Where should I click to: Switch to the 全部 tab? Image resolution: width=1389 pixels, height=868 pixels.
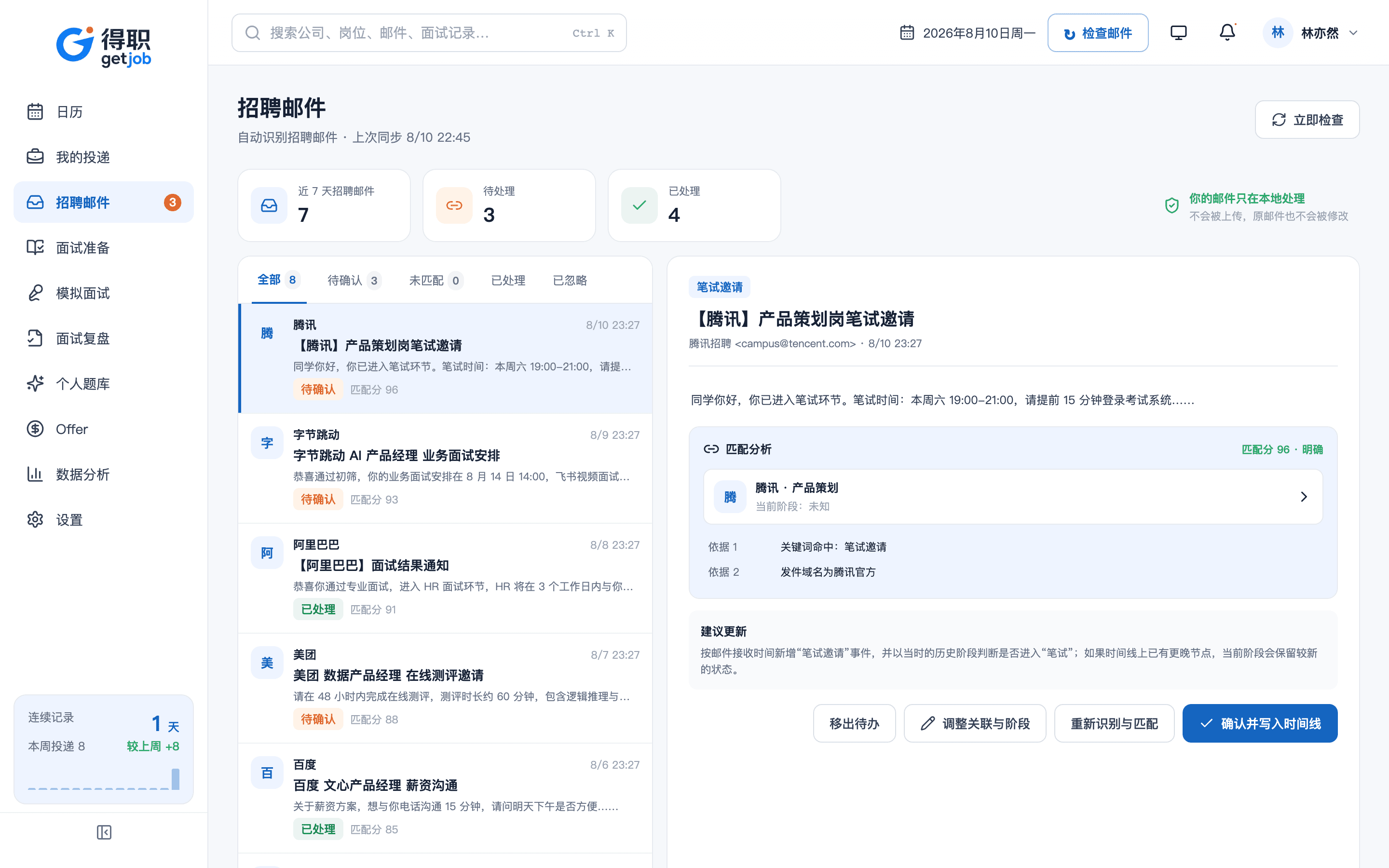pyautogui.click(x=278, y=280)
